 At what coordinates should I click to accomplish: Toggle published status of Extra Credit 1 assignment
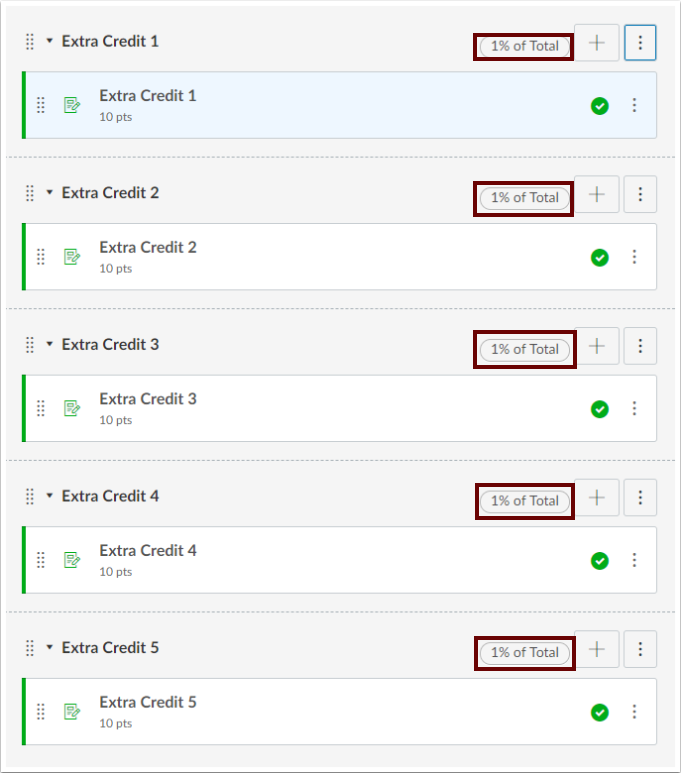tap(599, 106)
